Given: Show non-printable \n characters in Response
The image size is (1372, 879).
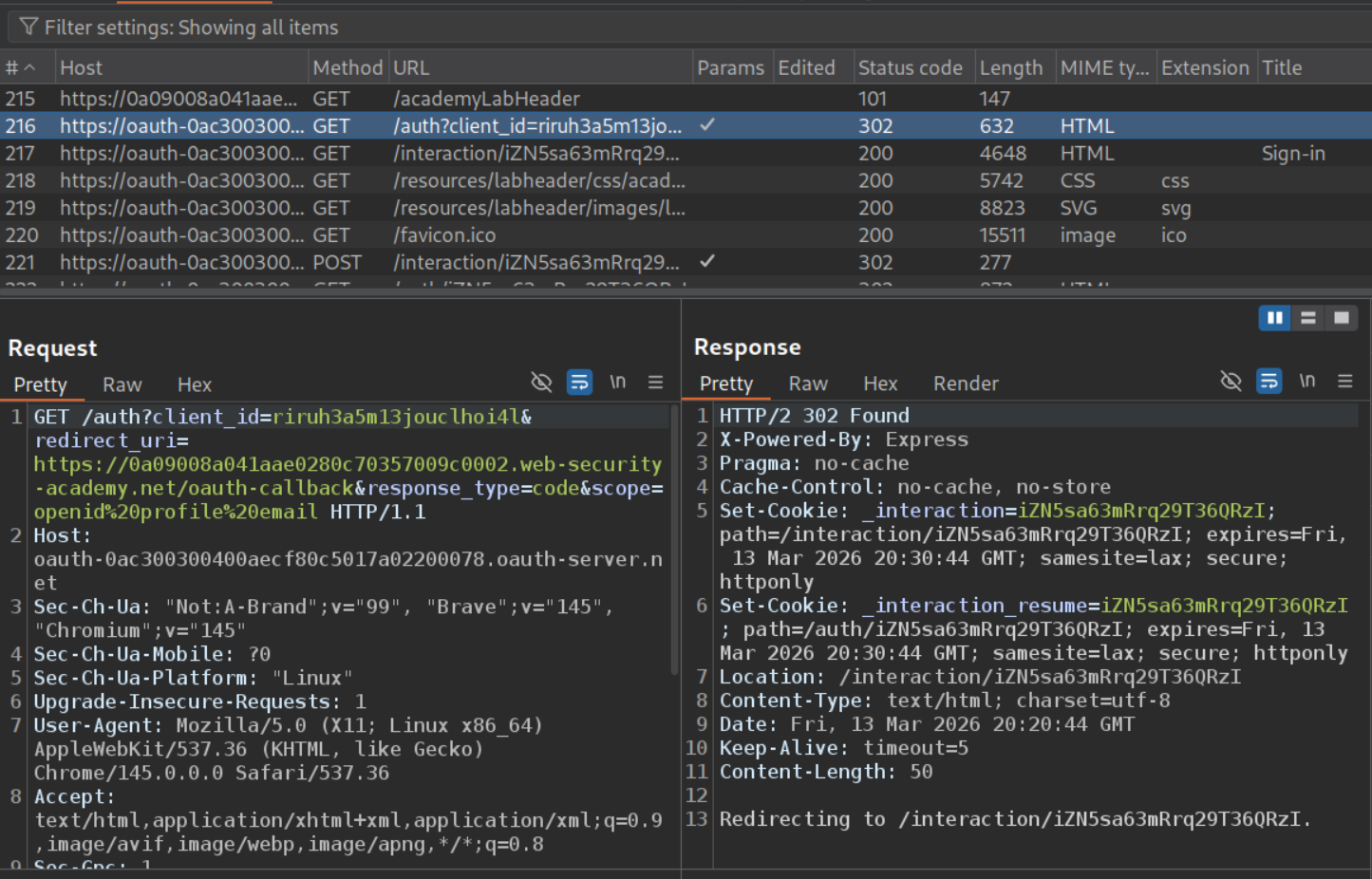Looking at the screenshot, I should pyautogui.click(x=1306, y=381).
